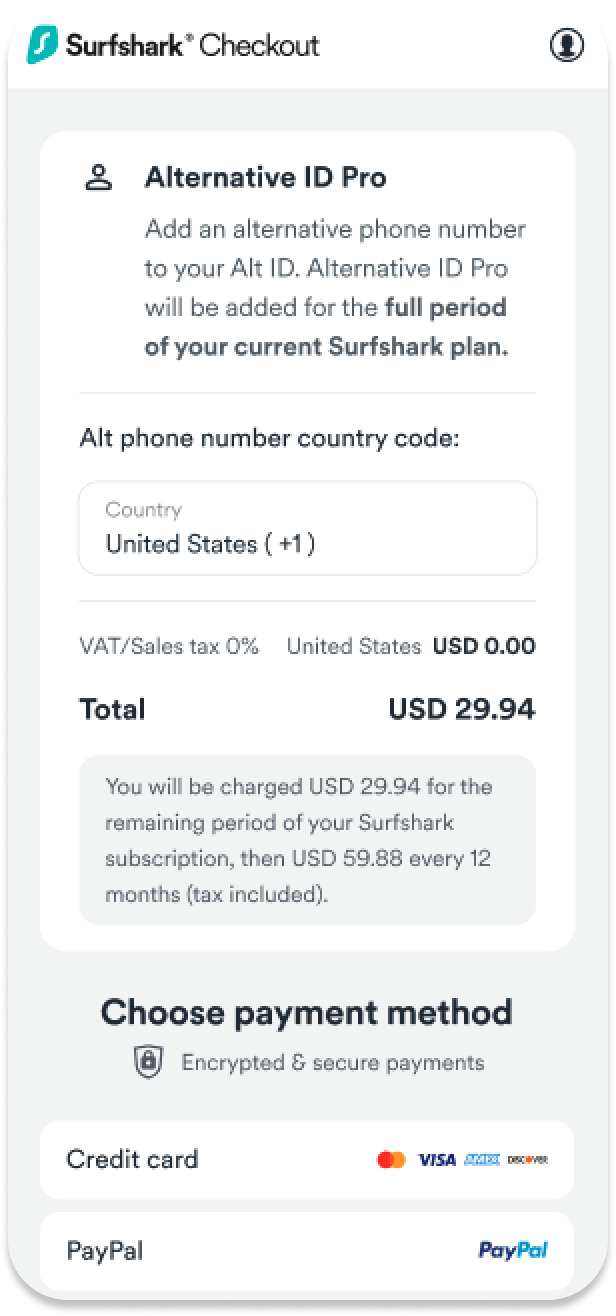Click the total amount USD 29.94
This screenshot has height=1316, width=616.
tap(461, 709)
